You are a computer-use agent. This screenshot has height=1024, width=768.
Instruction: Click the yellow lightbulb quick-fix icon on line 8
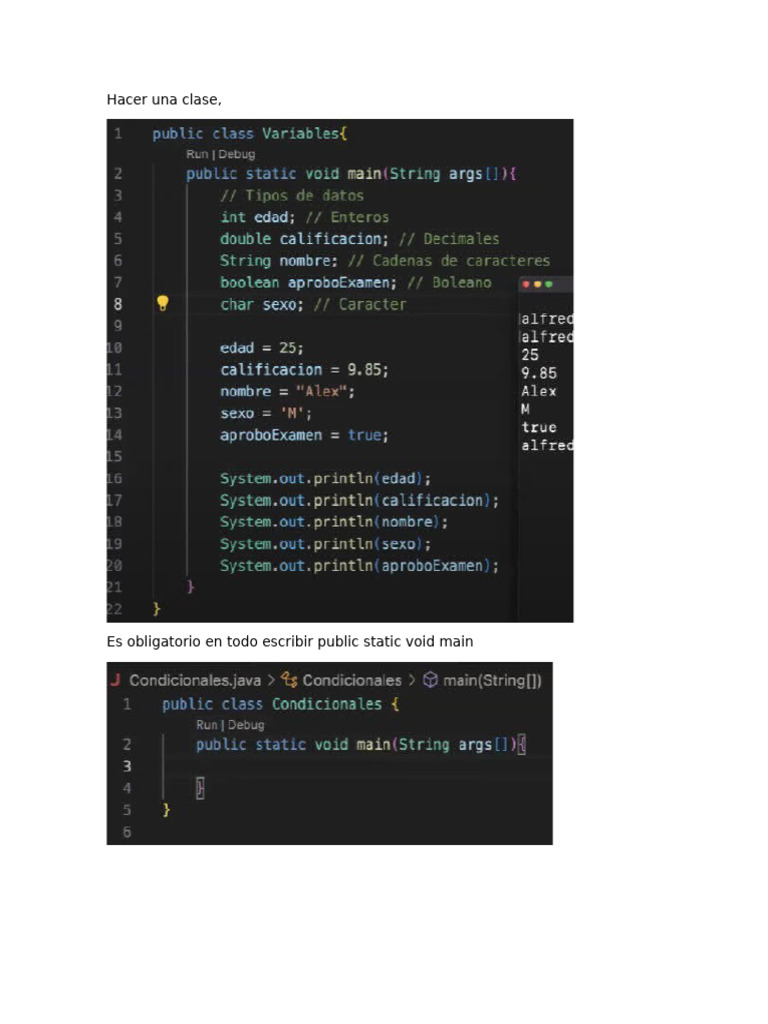click(163, 303)
